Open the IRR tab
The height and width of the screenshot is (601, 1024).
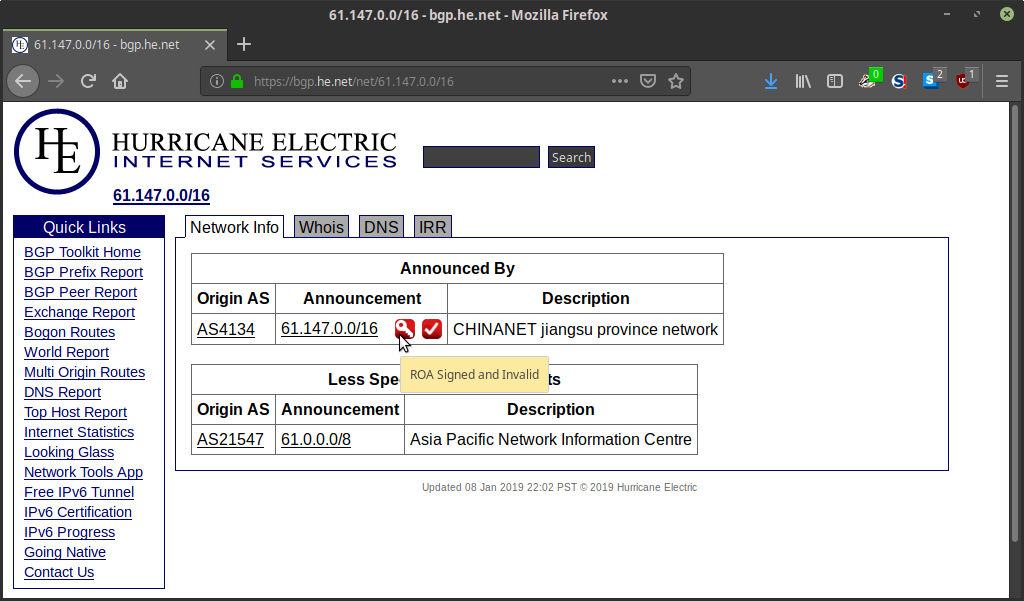[x=432, y=227]
